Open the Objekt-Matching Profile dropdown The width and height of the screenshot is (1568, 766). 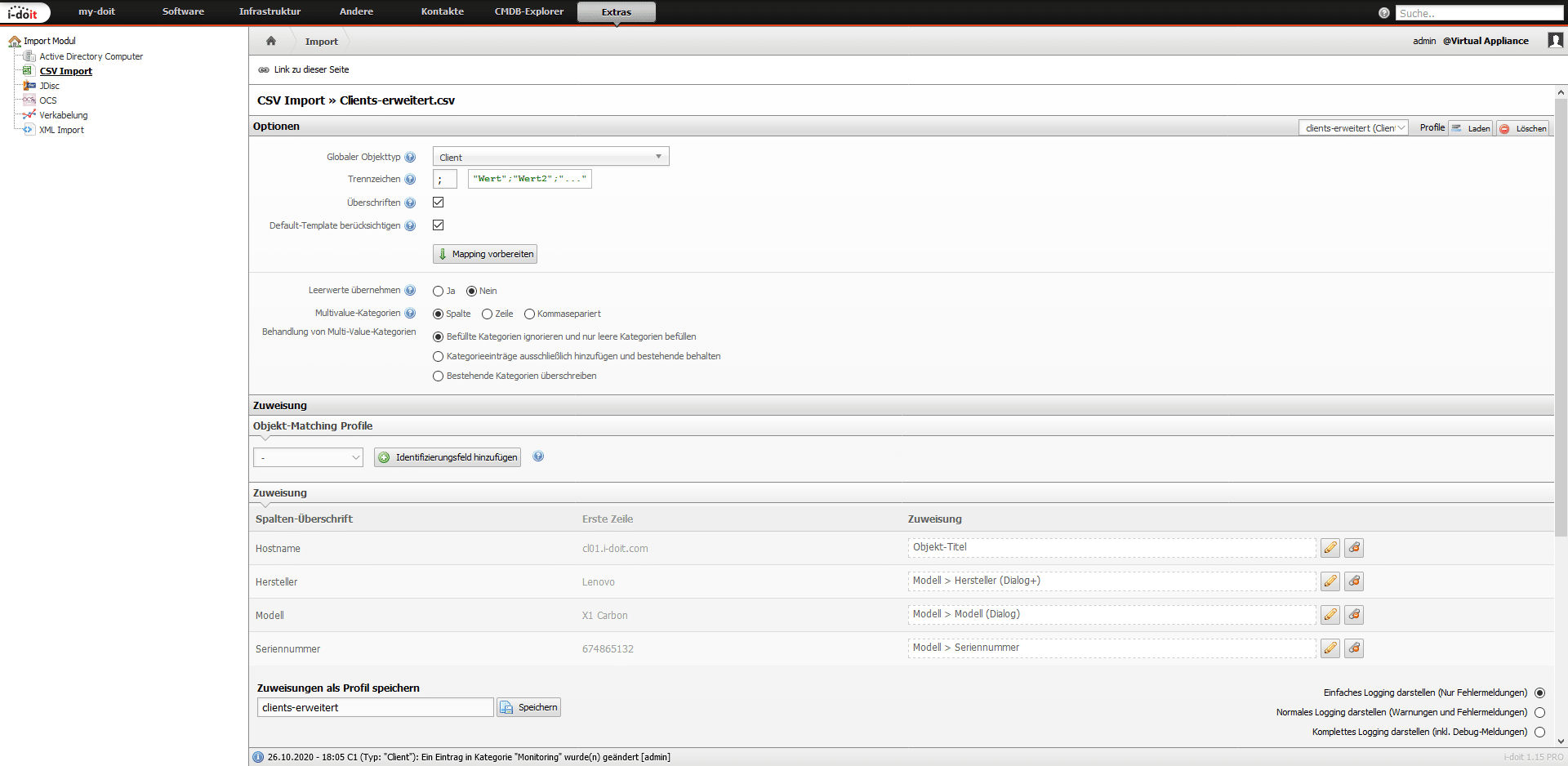click(x=308, y=457)
